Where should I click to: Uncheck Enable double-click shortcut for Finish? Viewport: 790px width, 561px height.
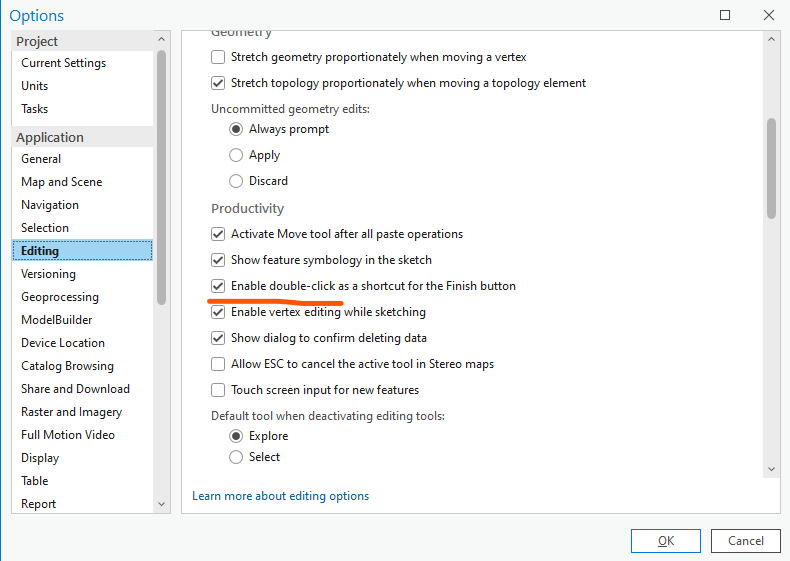tap(218, 286)
